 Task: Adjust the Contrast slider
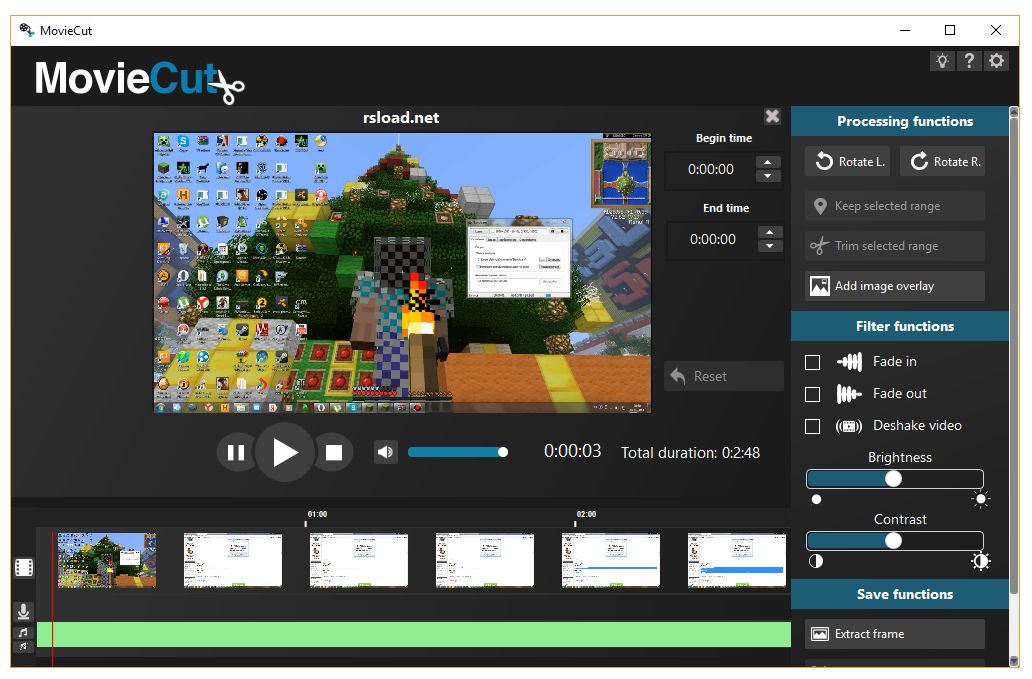click(895, 541)
